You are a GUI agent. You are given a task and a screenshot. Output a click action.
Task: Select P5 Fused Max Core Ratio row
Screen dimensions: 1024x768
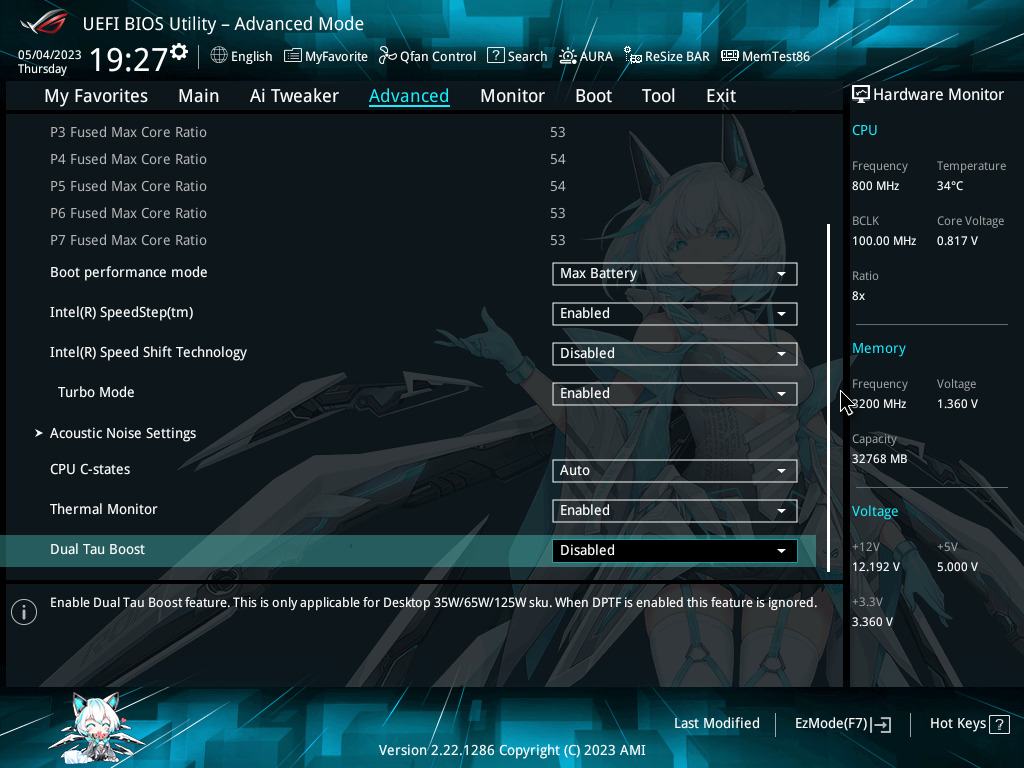click(308, 186)
